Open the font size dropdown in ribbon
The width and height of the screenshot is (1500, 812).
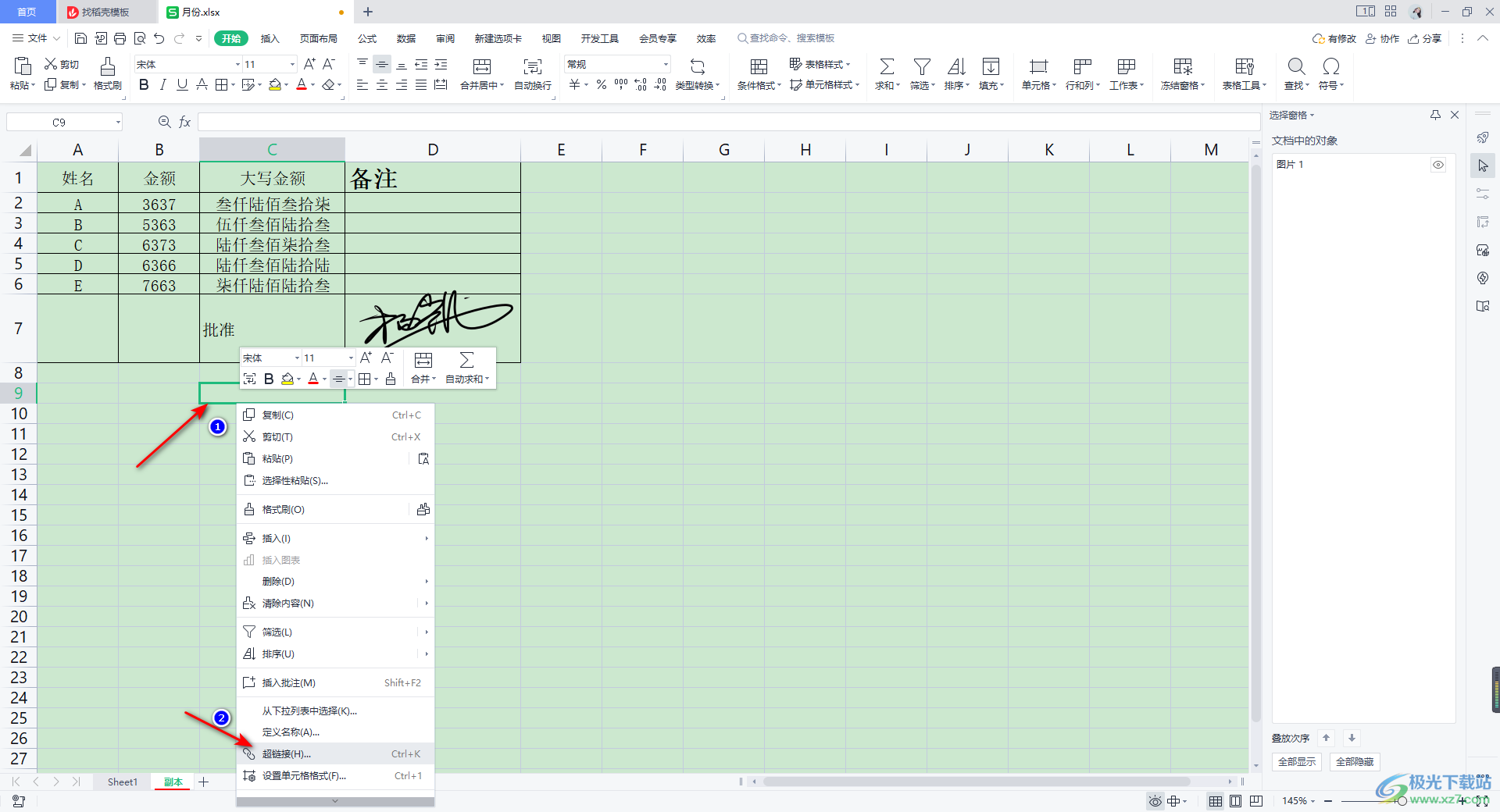point(292,64)
